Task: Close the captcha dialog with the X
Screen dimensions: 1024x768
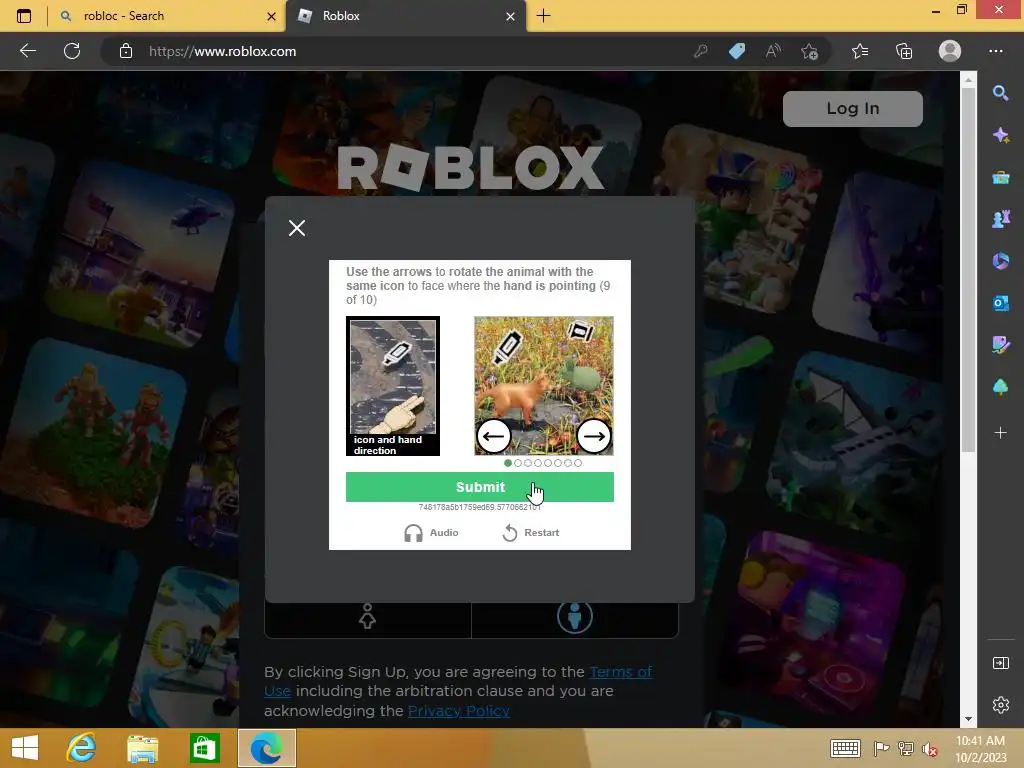Action: click(x=297, y=228)
